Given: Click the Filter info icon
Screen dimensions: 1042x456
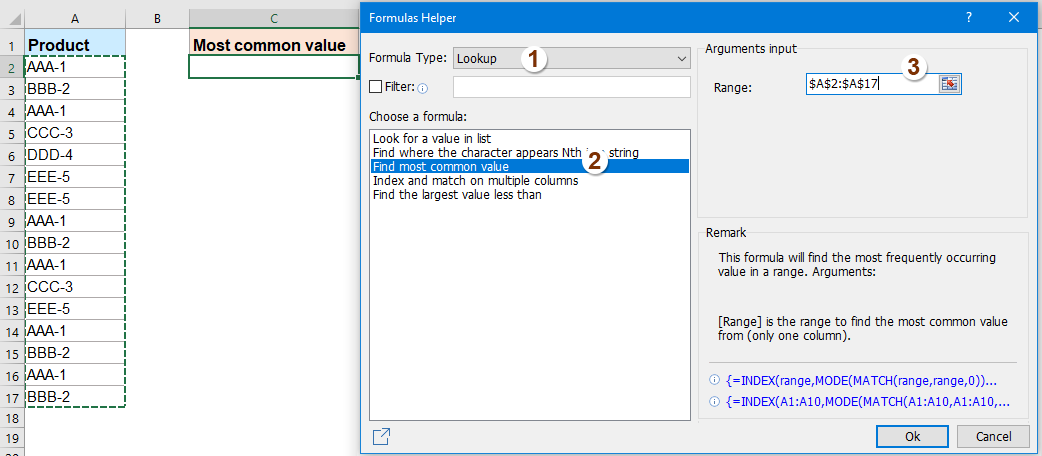Looking at the screenshot, I should pyautogui.click(x=422, y=88).
